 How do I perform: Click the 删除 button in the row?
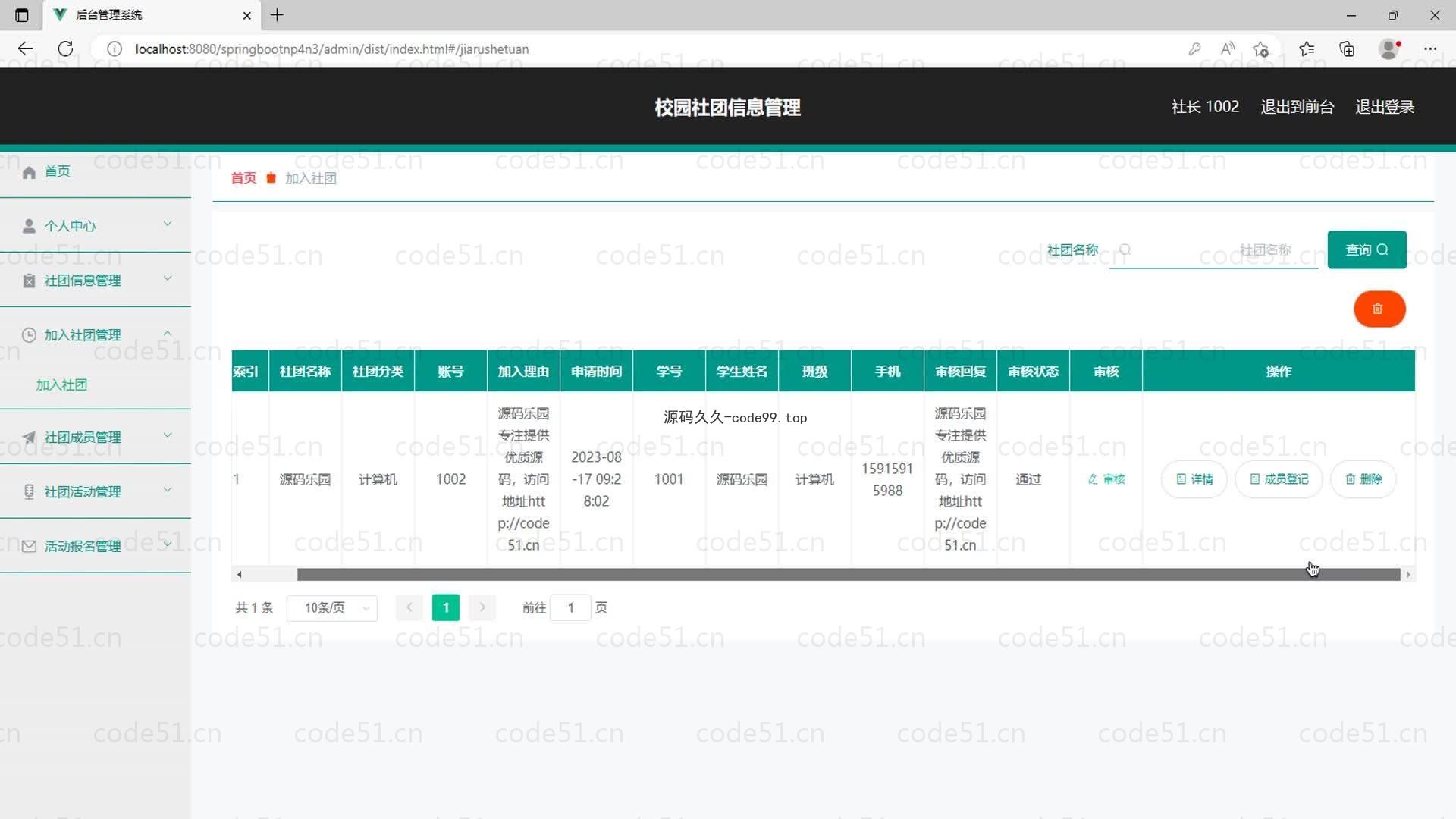tap(1363, 479)
